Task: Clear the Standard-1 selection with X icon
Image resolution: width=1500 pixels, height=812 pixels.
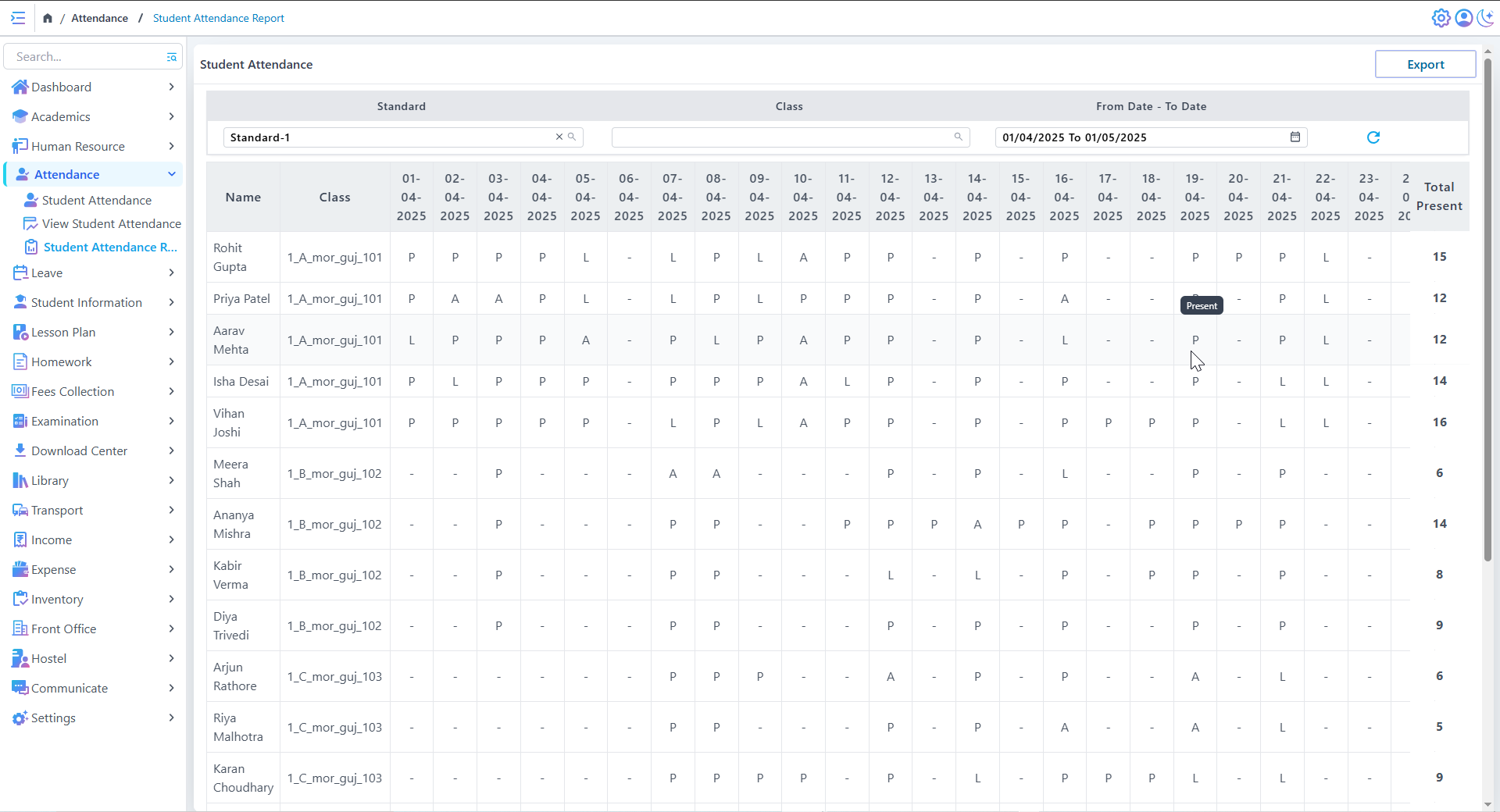Action: pyautogui.click(x=559, y=137)
